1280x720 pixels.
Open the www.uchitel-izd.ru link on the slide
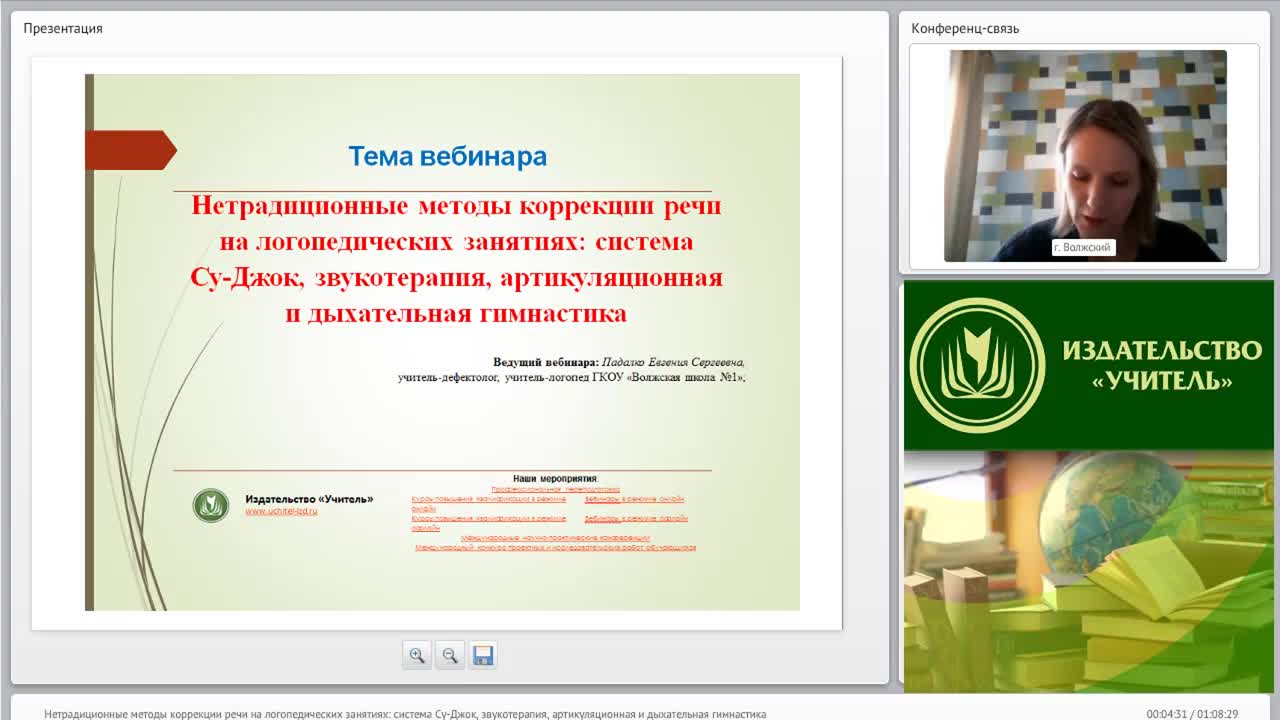point(281,511)
